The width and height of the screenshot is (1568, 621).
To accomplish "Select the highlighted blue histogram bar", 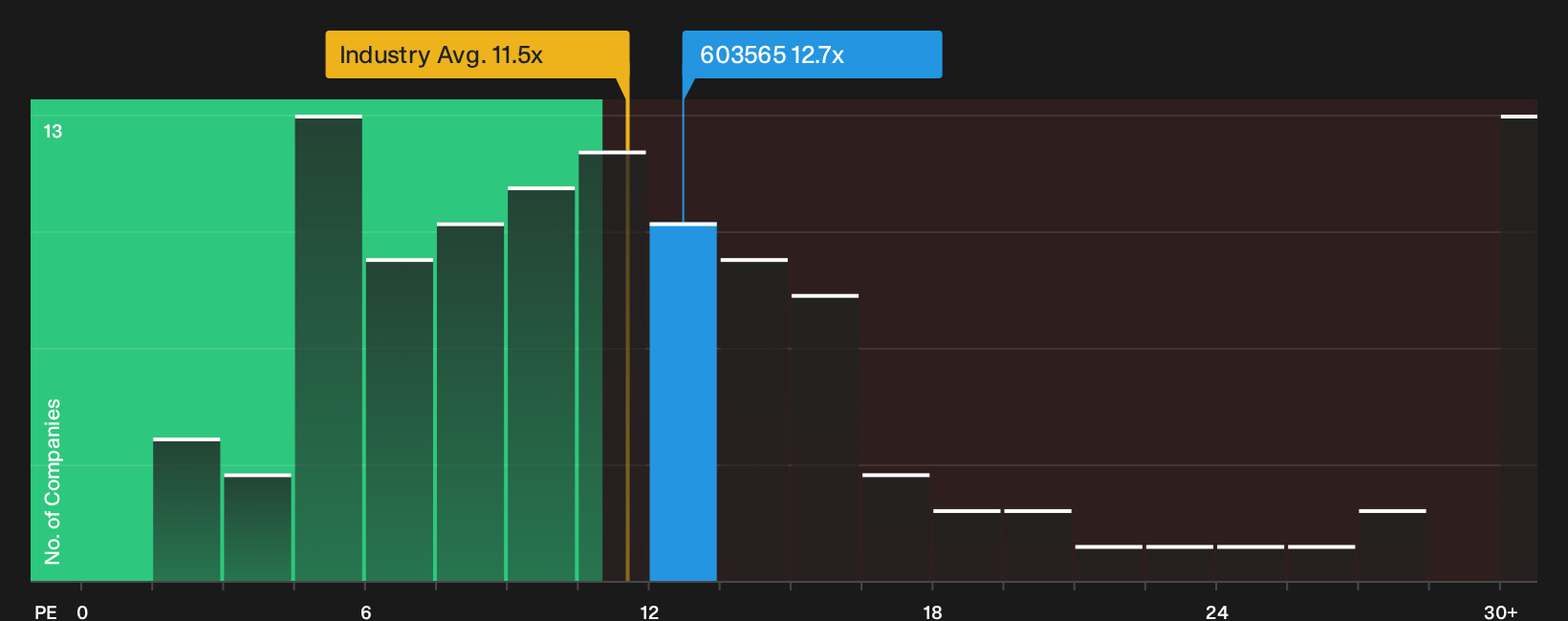I will pos(683,402).
